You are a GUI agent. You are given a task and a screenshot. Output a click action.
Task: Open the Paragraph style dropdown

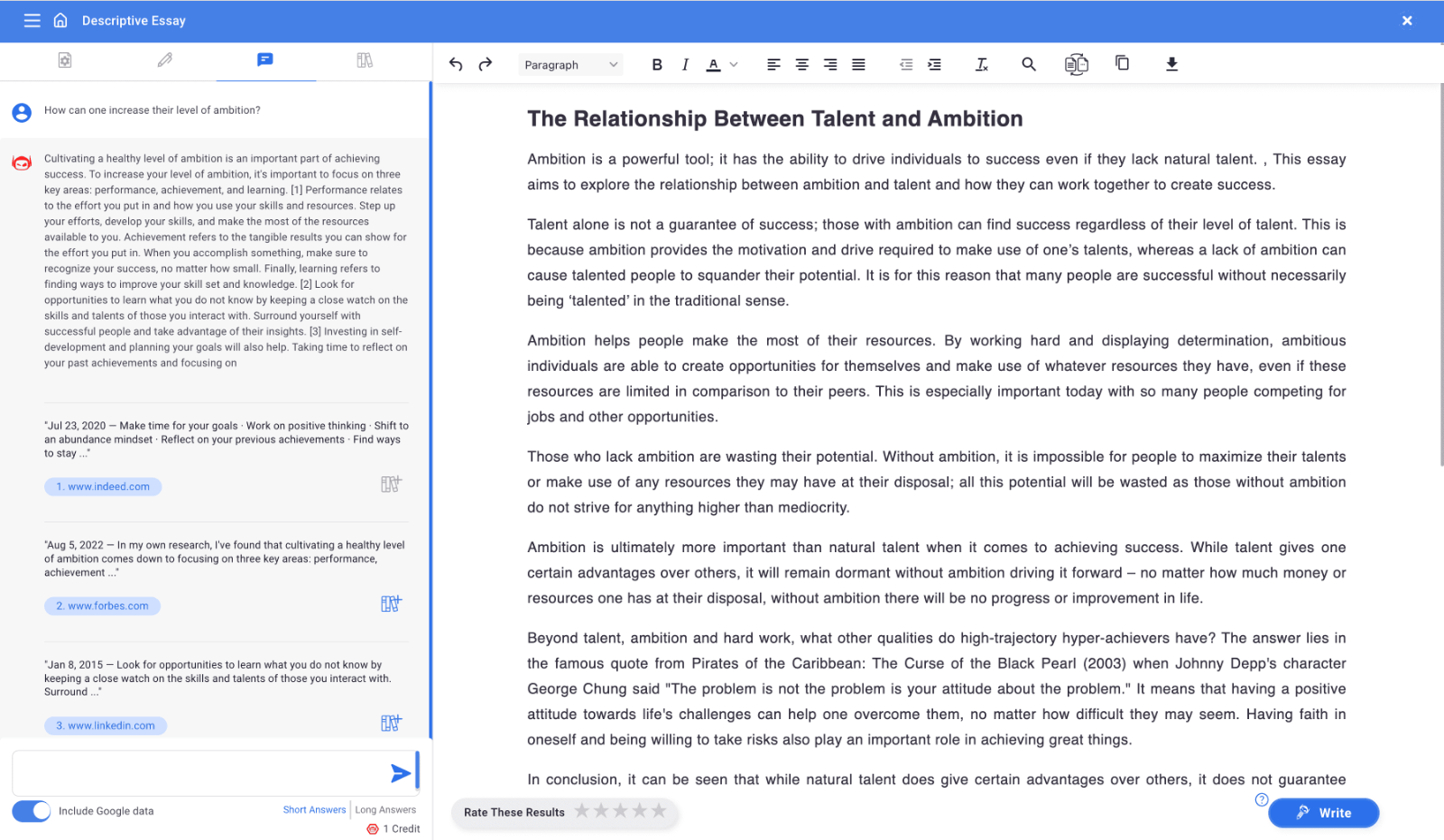pos(570,65)
